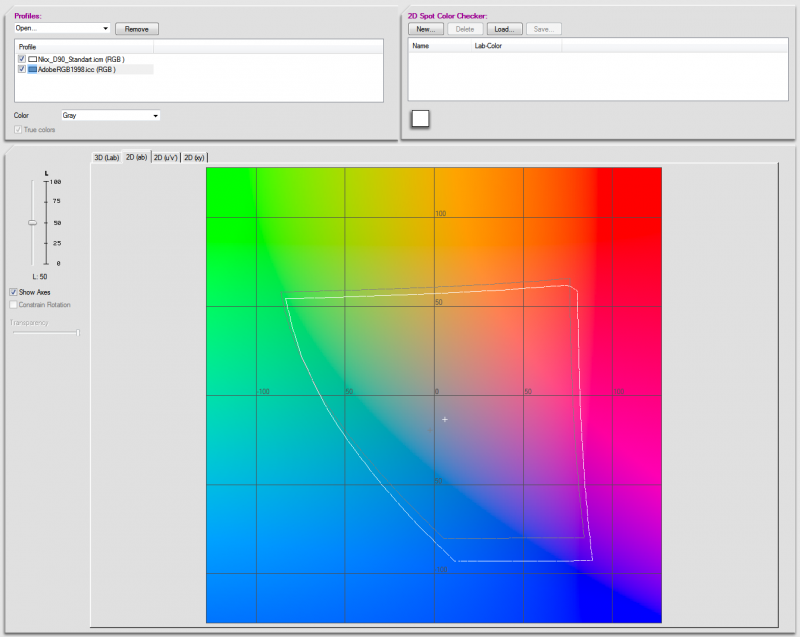Click the Transparency slider handle
The height and width of the screenshot is (637, 800).
click(78, 333)
